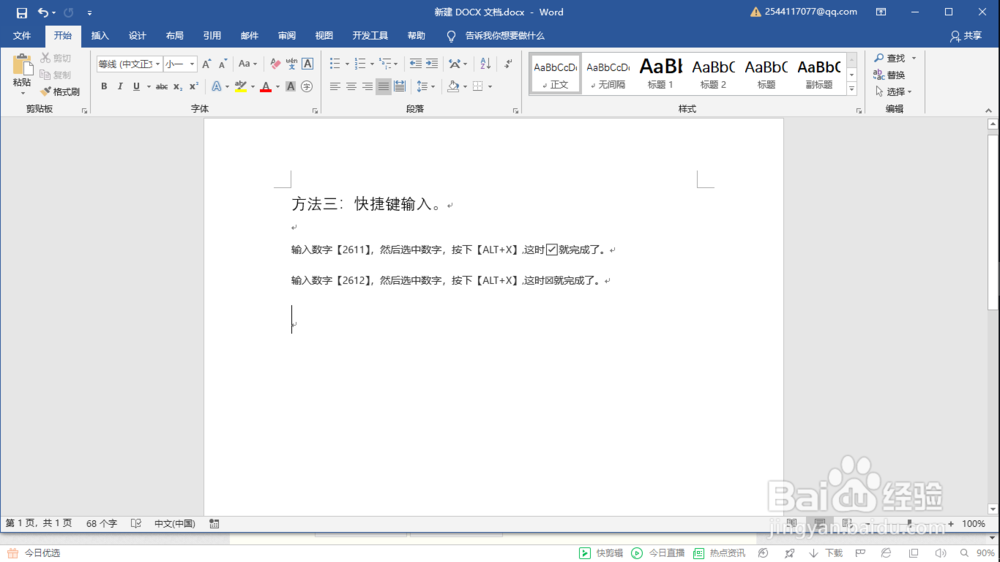Click the macro record icon in status bar
Image resolution: width=1000 pixels, height=562 pixels.
(x=214, y=524)
